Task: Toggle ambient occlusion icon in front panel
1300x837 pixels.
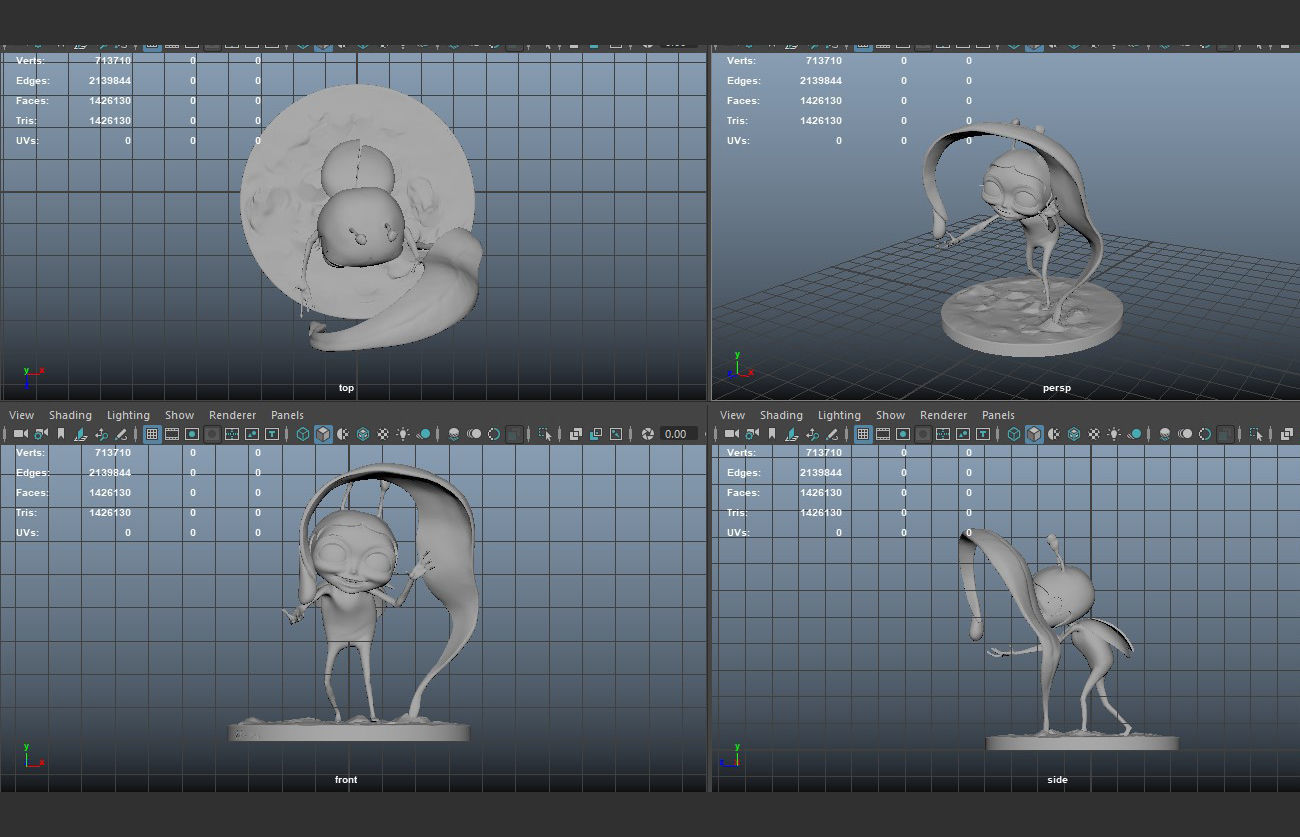Action: 453,434
